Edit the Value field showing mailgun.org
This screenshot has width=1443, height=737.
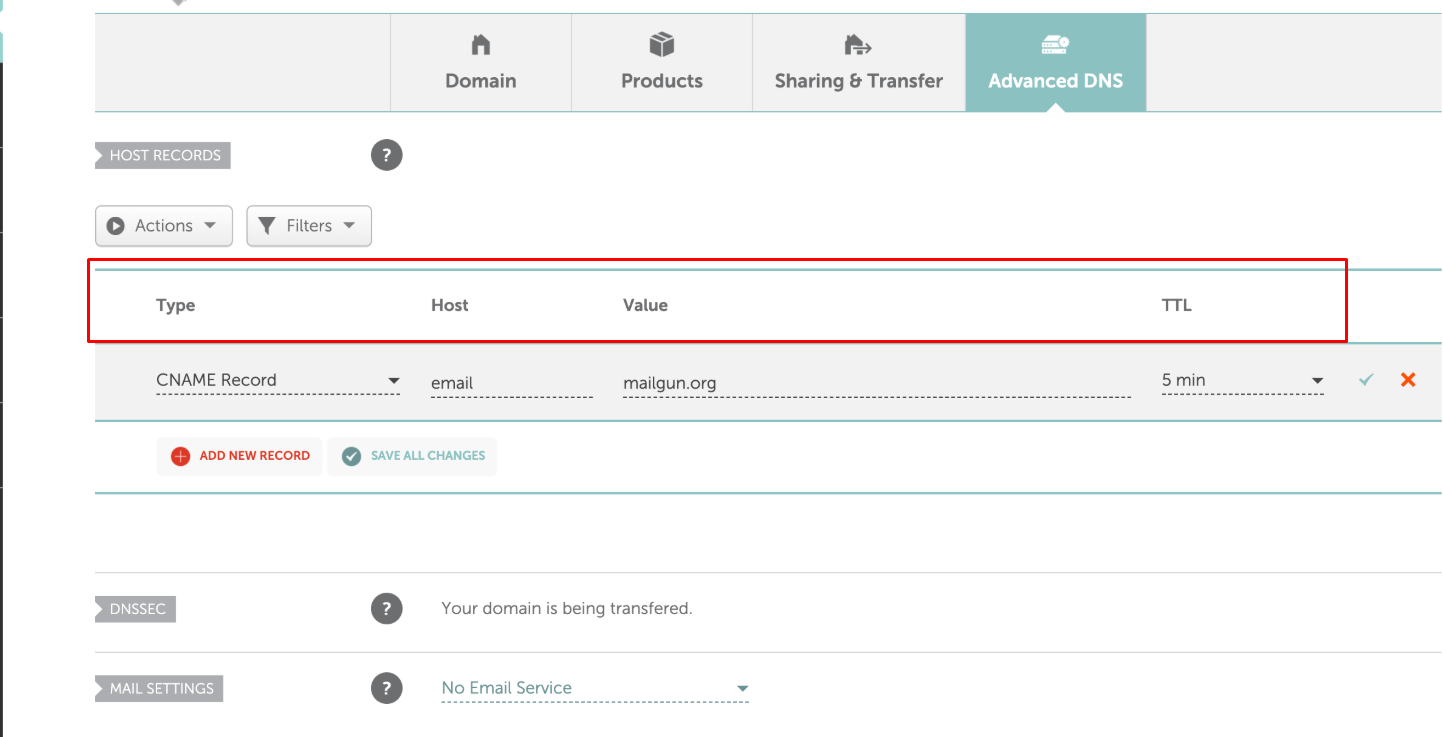pos(875,383)
